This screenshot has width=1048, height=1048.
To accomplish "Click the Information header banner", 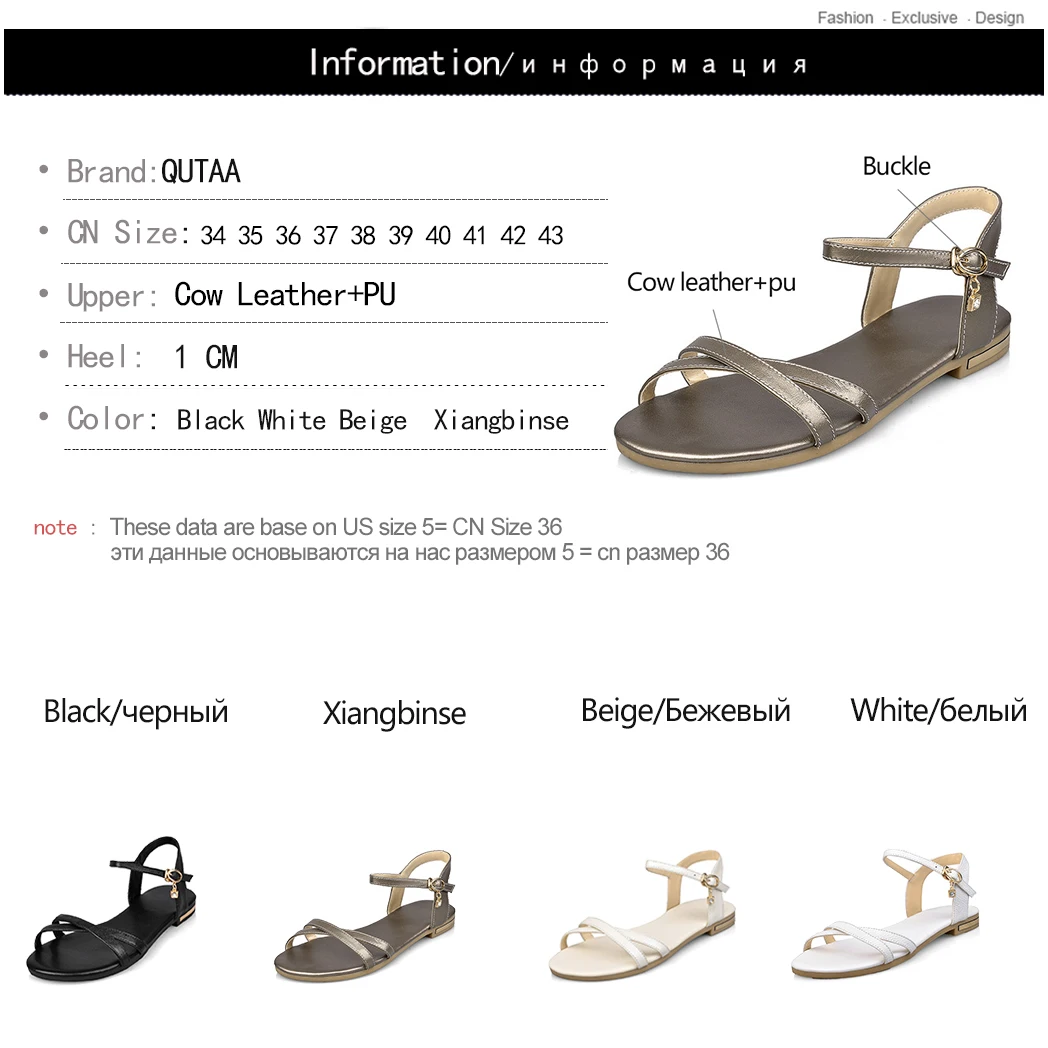I will [x=524, y=62].
